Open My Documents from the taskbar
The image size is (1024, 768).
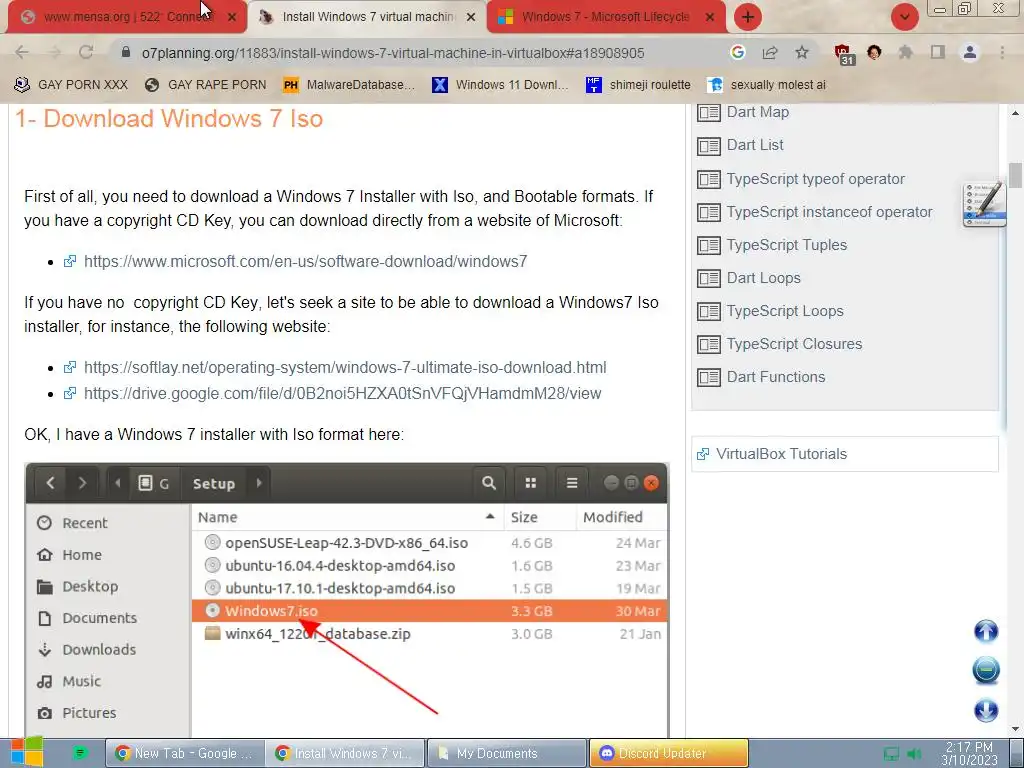pyautogui.click(x=506, y=753)
